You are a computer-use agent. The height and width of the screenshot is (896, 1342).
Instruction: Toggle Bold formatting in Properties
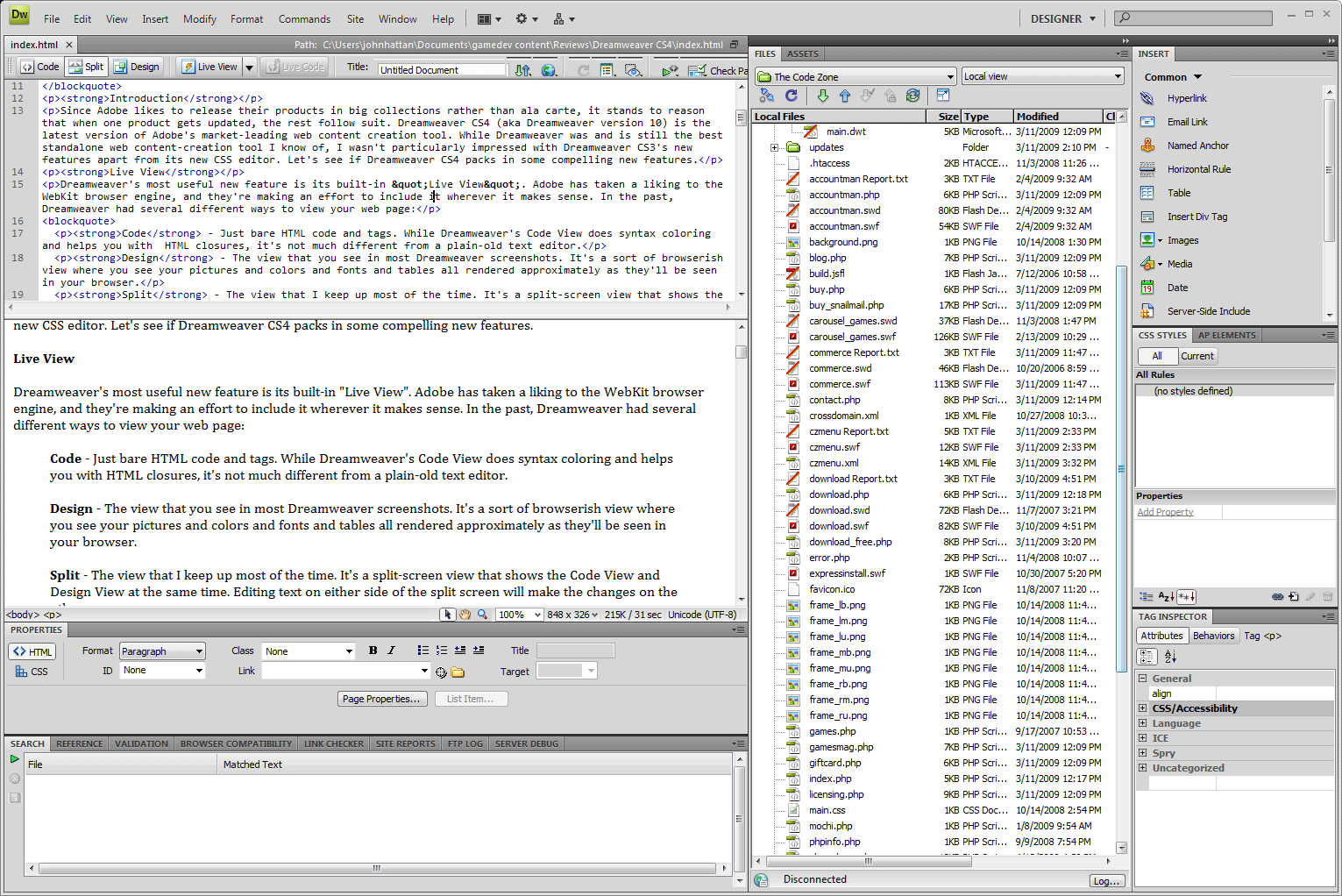coord(373,651)
